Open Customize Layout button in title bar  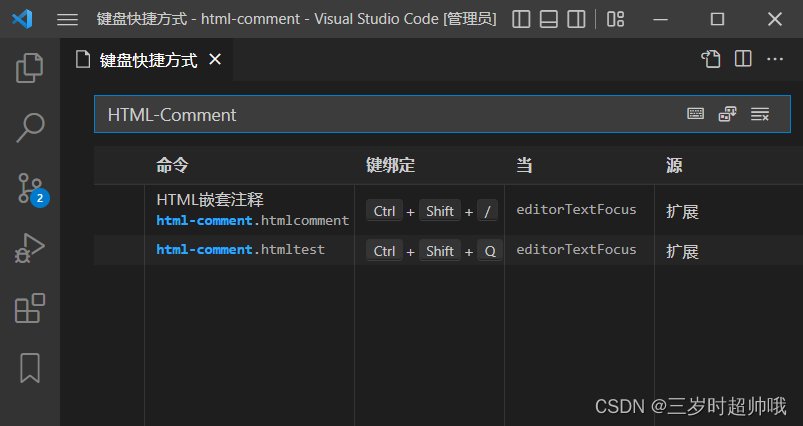[x=615, y=19]
